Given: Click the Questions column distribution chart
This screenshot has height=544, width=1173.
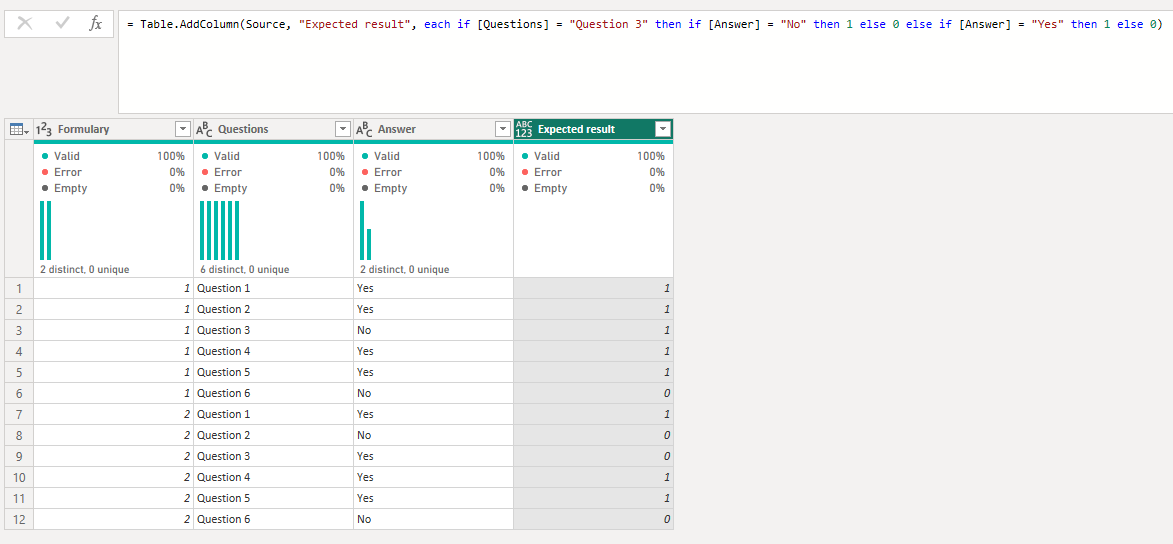Looking at the screenshot, I should 219,230.
